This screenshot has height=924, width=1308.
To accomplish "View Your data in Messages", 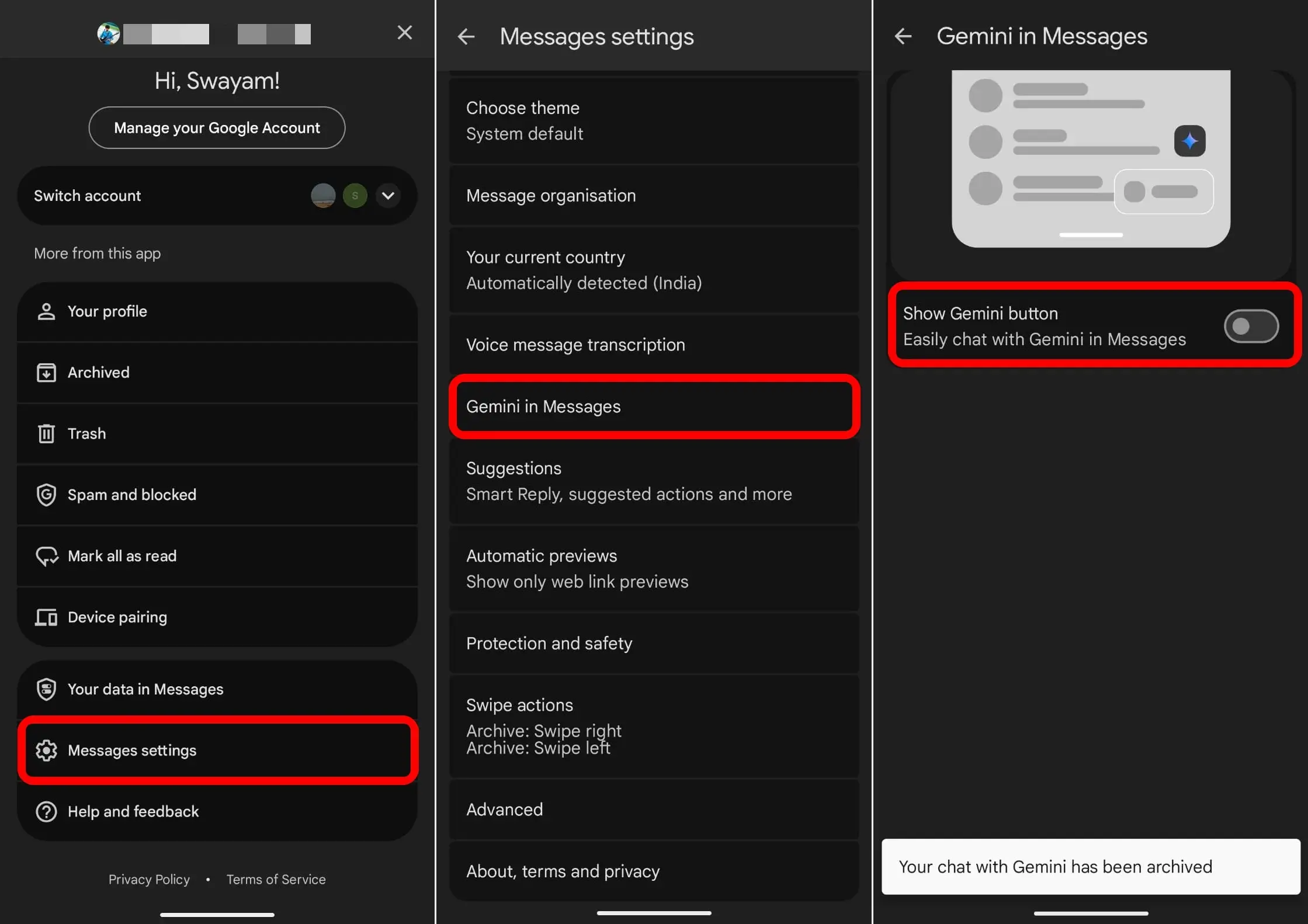I will pyautogui.click(x=145, y=689).
